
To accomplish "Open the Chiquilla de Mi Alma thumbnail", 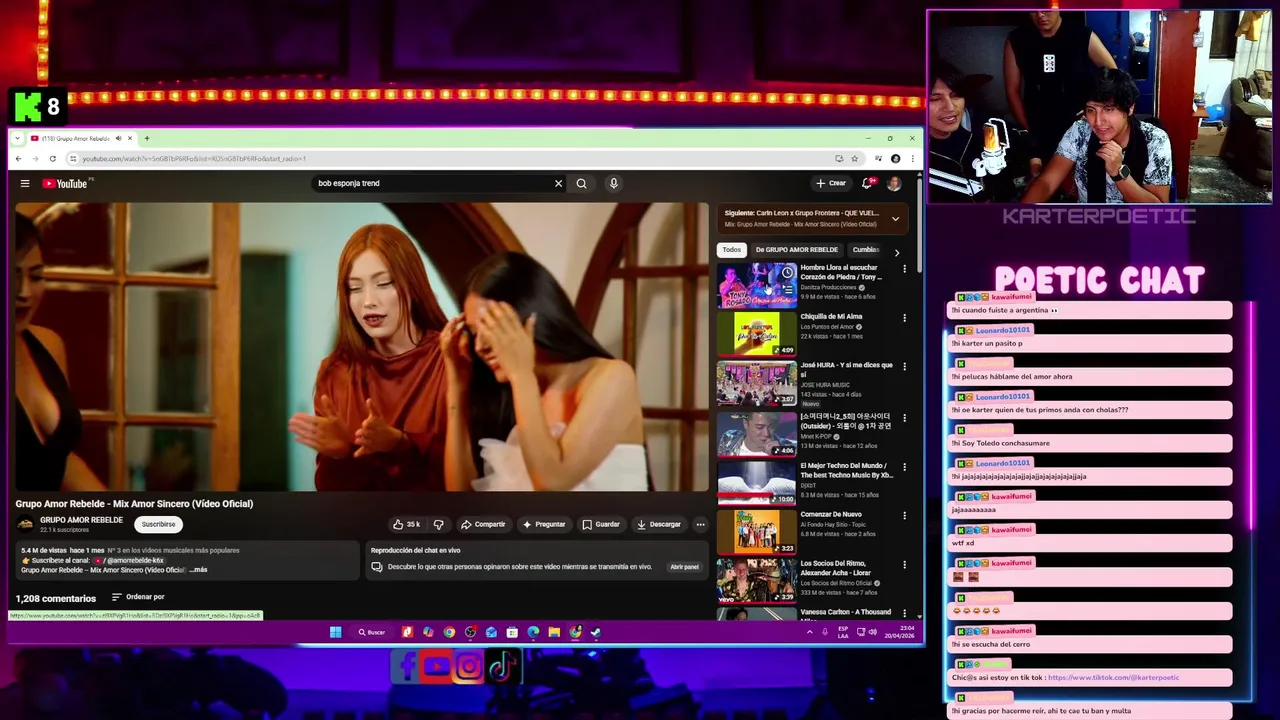I will (x=757, y=334).
